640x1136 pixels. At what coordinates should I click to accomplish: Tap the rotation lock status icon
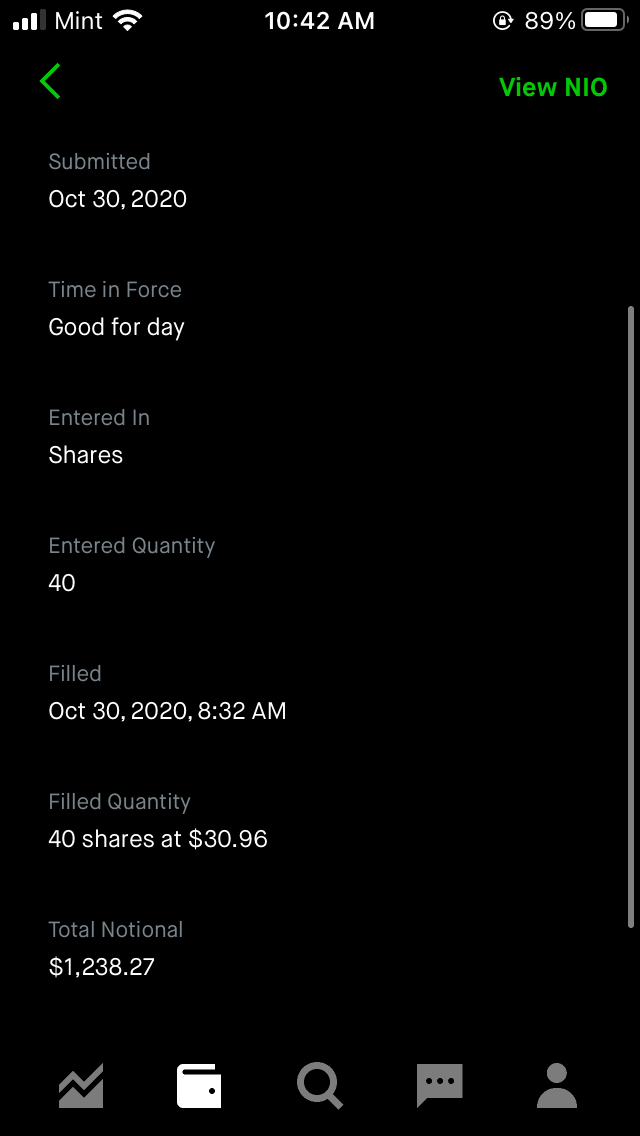click(503, 20)
